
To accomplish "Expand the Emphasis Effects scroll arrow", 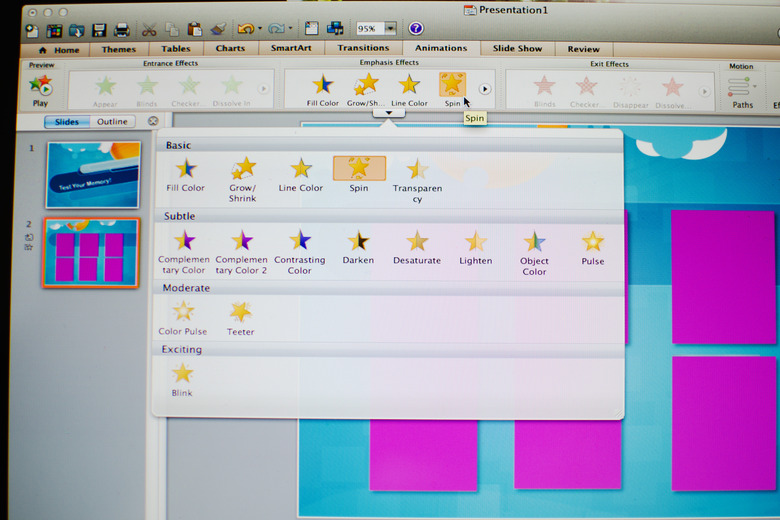I will pyautogui.click(x=484, y=89).
